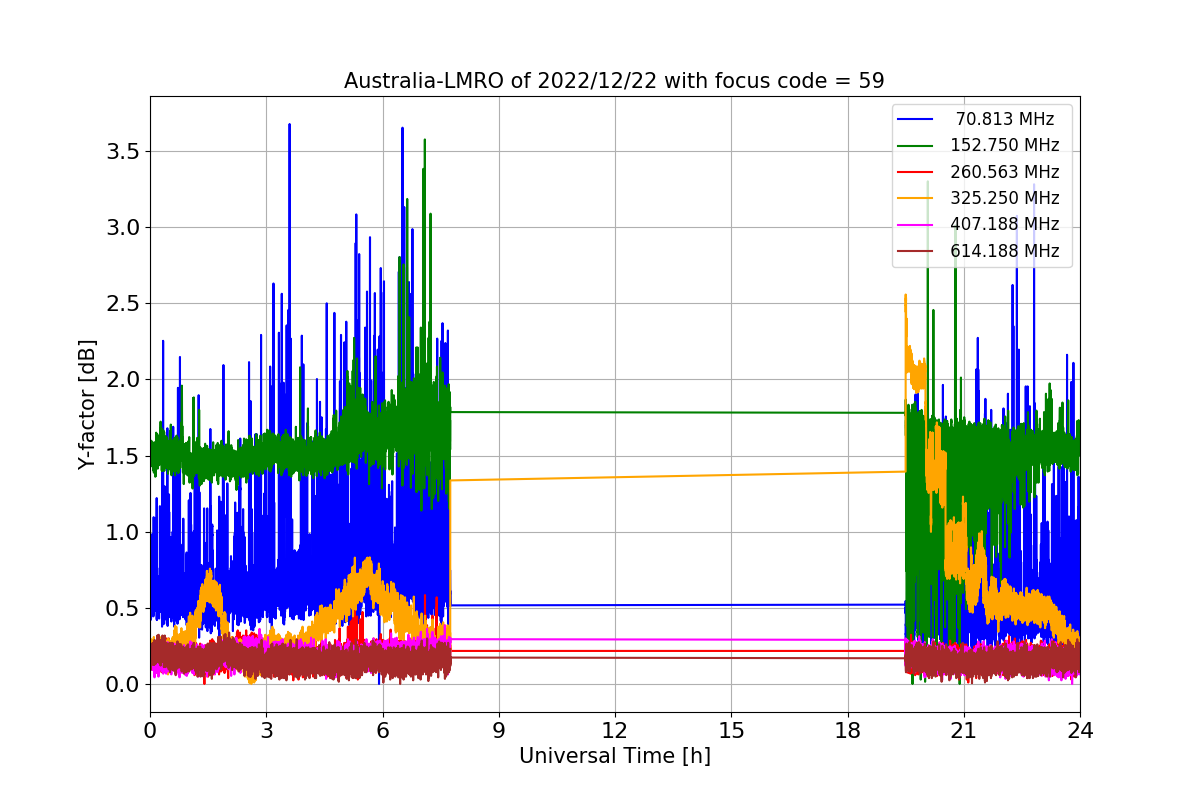Click the x-axis tick label '9'
This screenshot has height=800, width=1200.
click(x=499, y=731)
